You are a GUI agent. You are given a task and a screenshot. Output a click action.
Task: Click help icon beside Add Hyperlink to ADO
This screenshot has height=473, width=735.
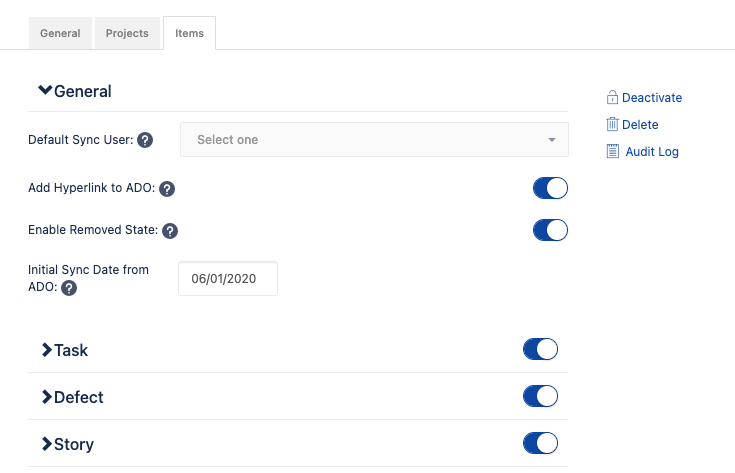[x=167, y=189]
